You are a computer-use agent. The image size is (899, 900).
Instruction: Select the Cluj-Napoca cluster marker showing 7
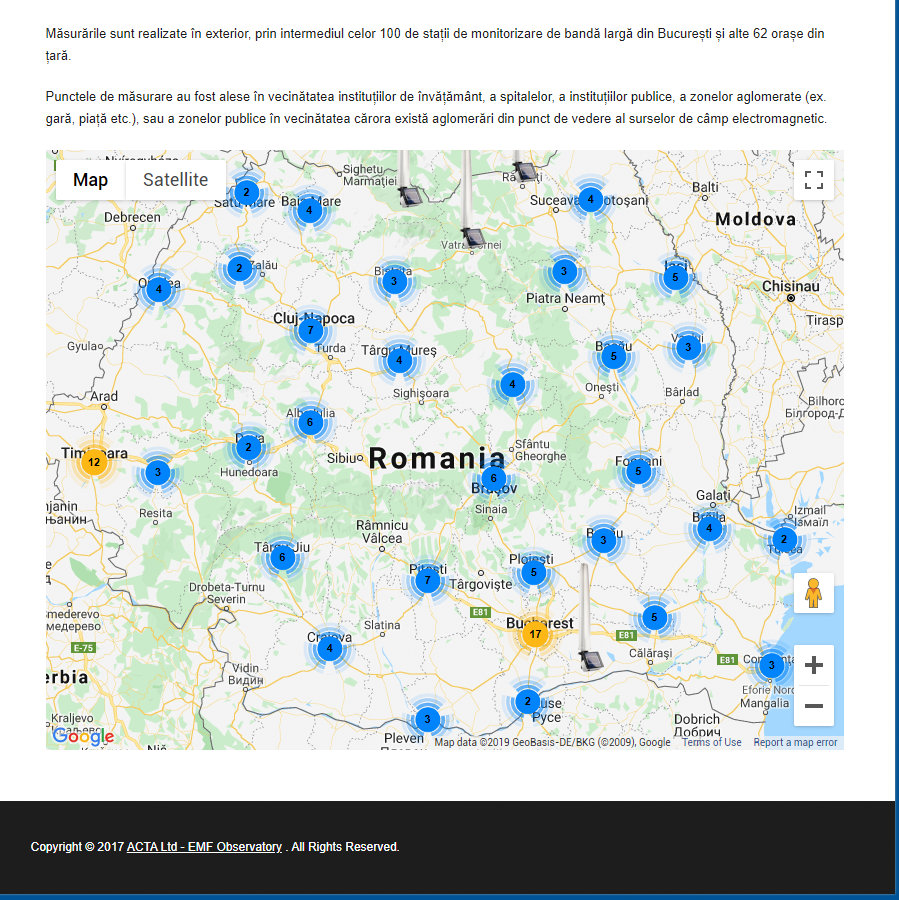[x=311, y=330]
